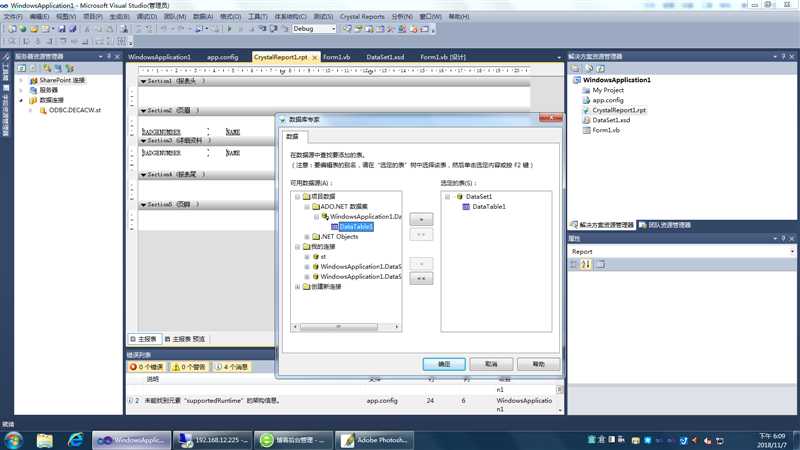Viewport: 800px width, 450px height.
Task: Expand the st connection node
Action: [307, 257]
